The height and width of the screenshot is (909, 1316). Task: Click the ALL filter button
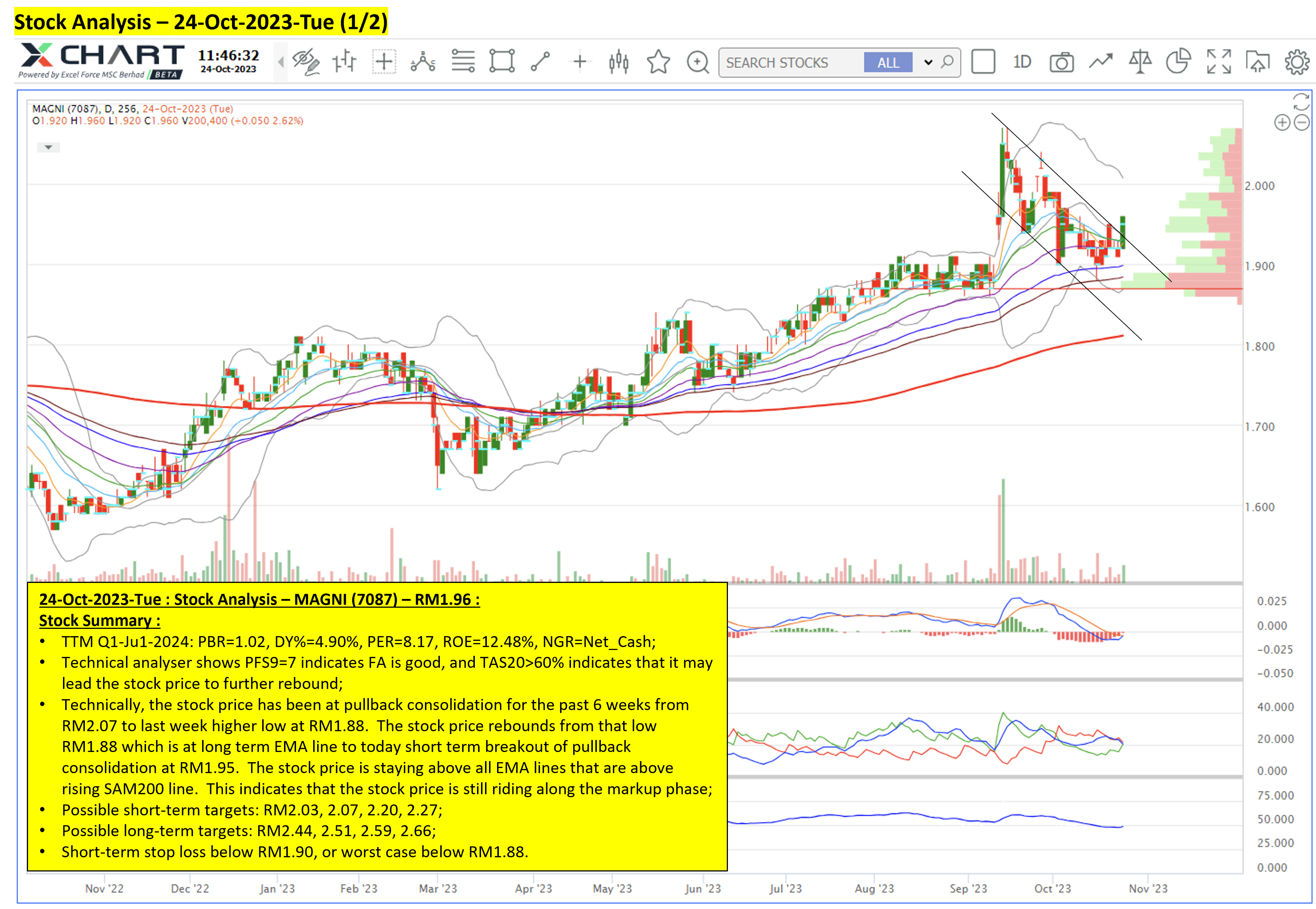(x=888, y=62)
